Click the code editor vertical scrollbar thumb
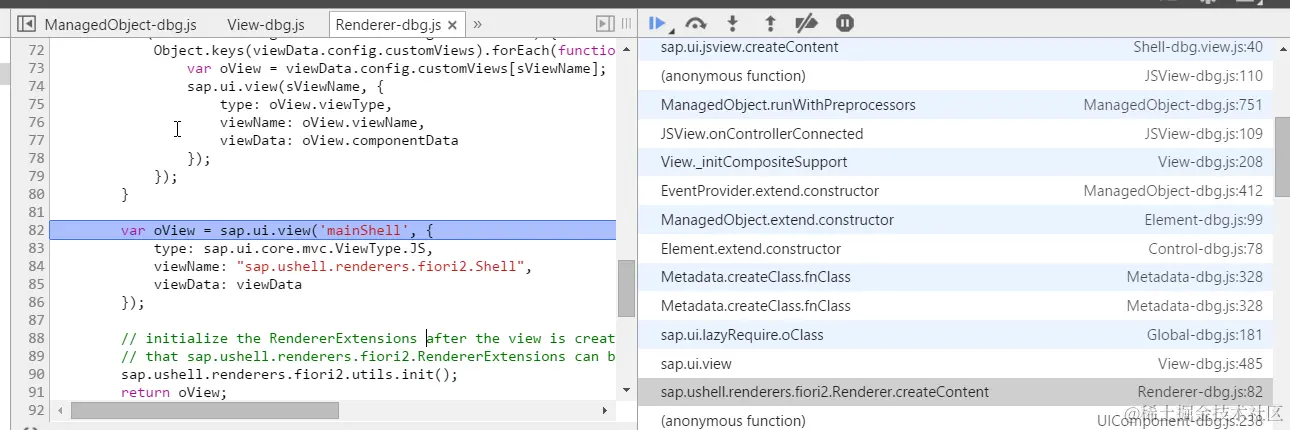 point(626,288)
